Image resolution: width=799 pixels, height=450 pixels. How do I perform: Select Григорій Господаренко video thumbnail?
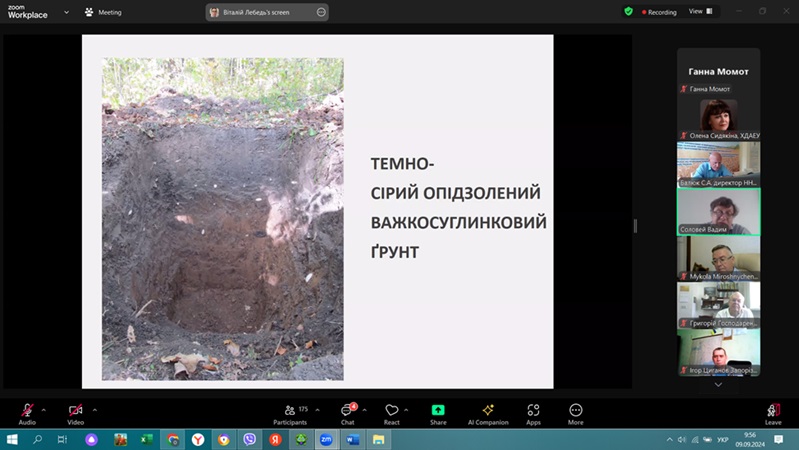click(x=718, y=305)
